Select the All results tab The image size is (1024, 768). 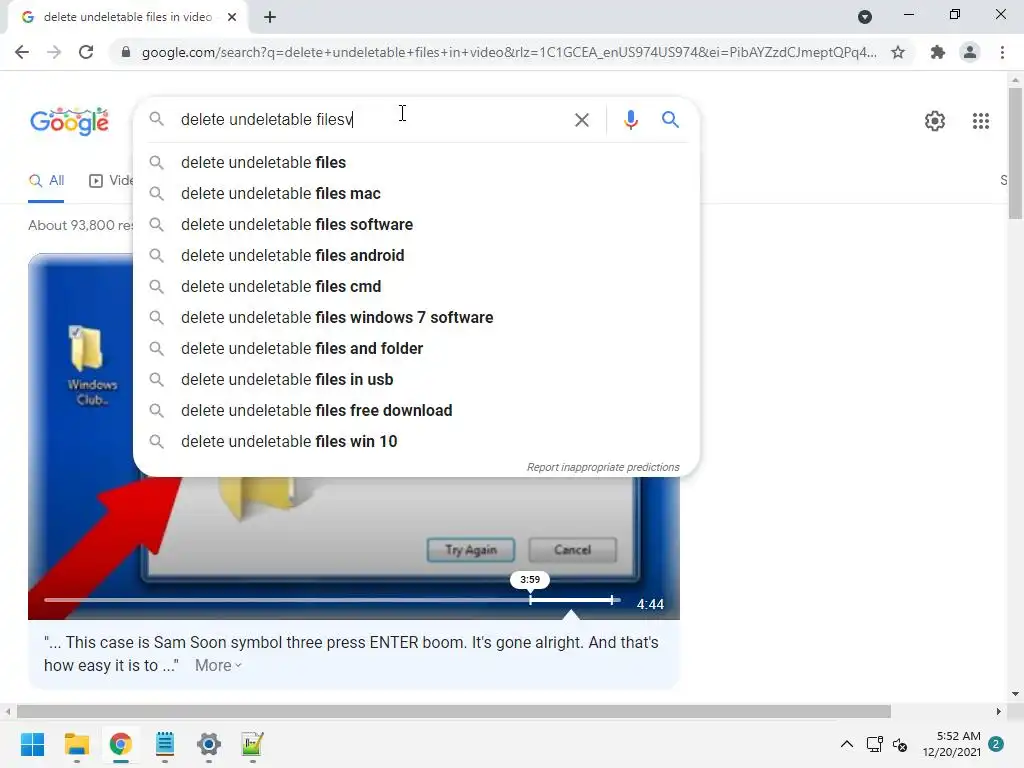pyautogui.click(x=46, y=181)
